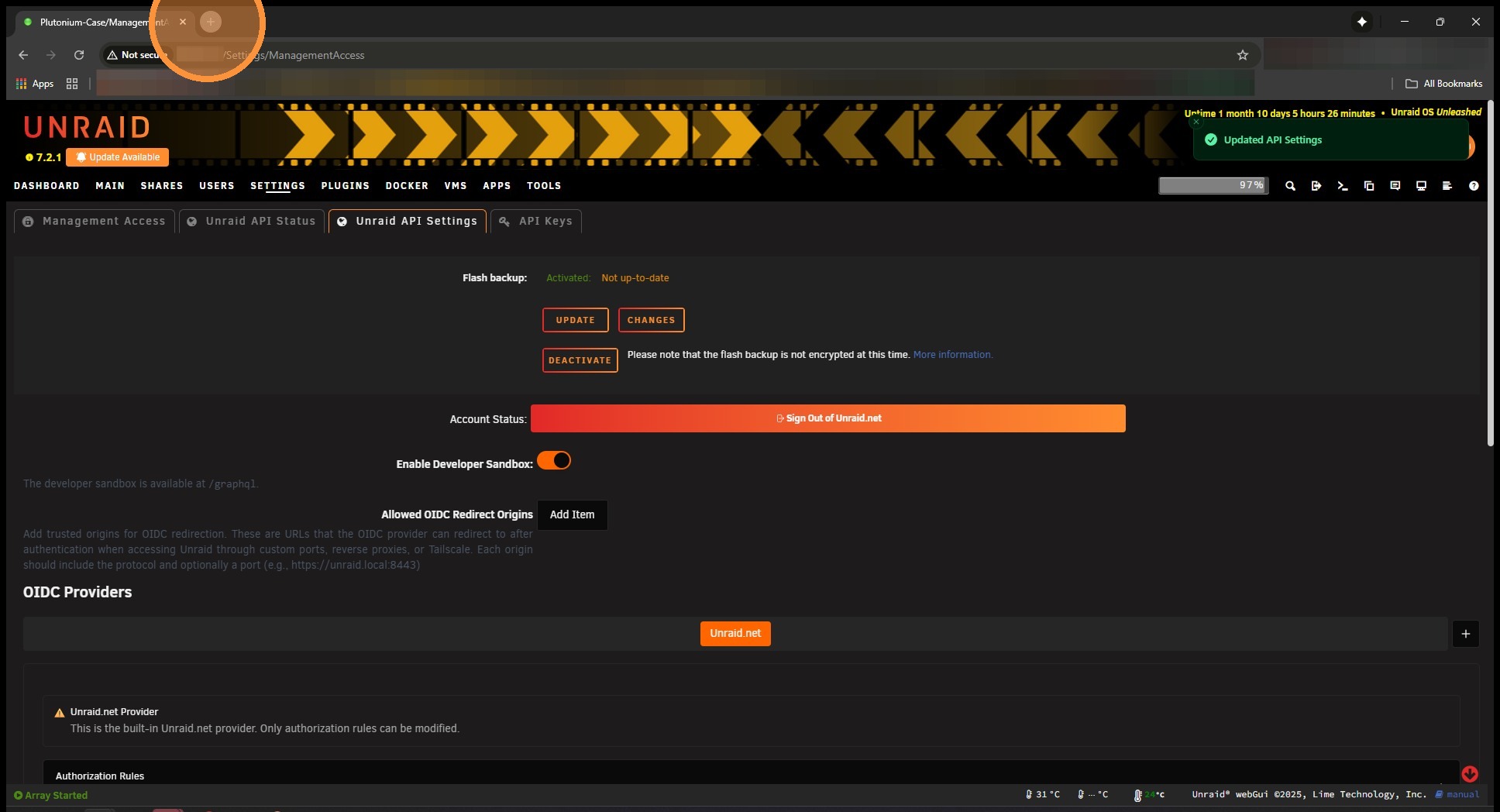
Task: Click the Authorization Rules heading
Action: tap(100, 776)
